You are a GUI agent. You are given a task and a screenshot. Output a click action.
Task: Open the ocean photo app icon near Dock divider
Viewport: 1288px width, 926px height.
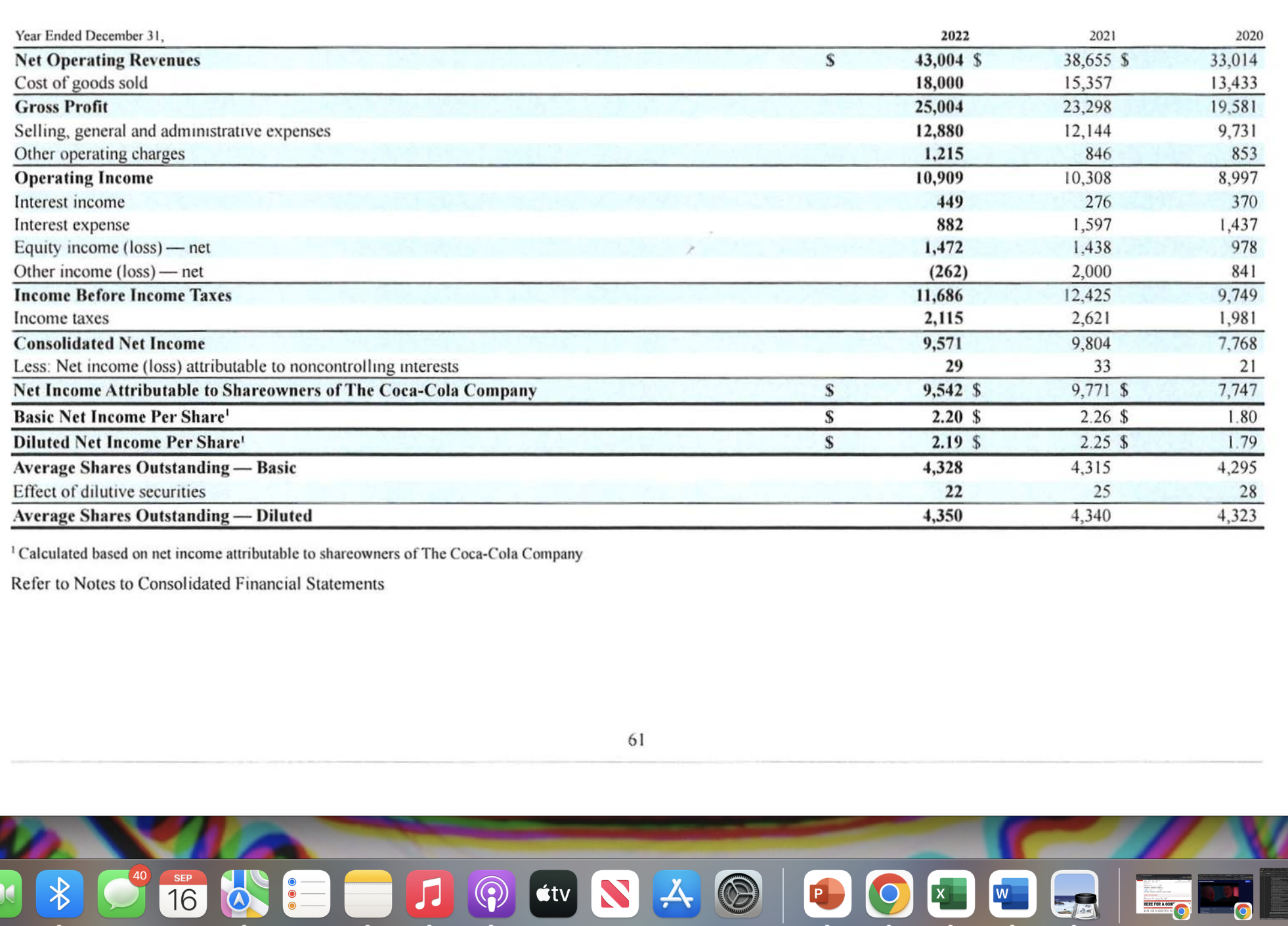click(1074, 894)
